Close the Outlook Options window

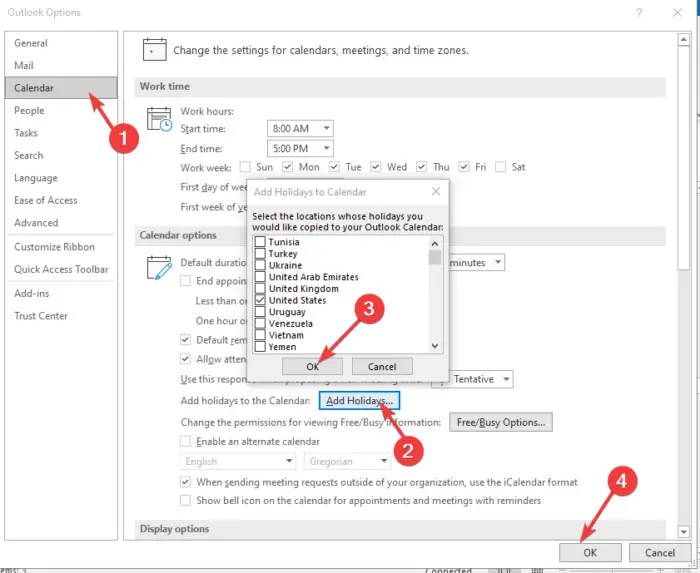point(677,12)
